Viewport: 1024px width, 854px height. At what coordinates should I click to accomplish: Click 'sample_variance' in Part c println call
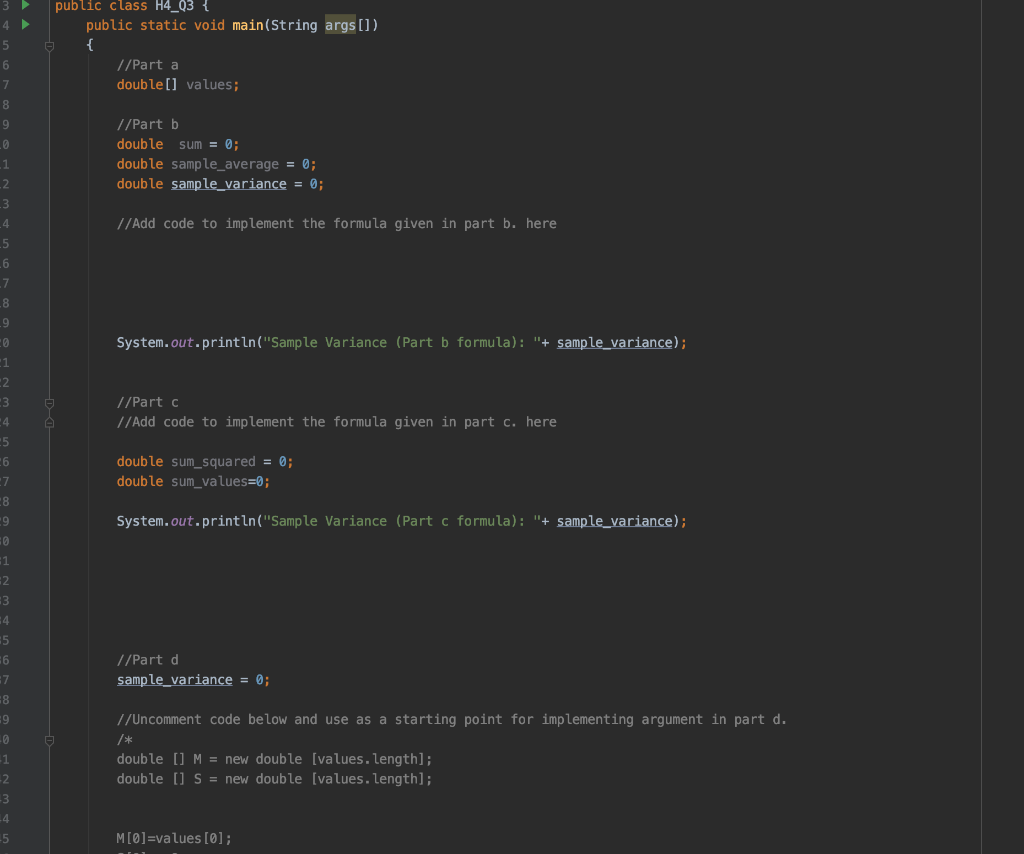click(x=615, y=521)
